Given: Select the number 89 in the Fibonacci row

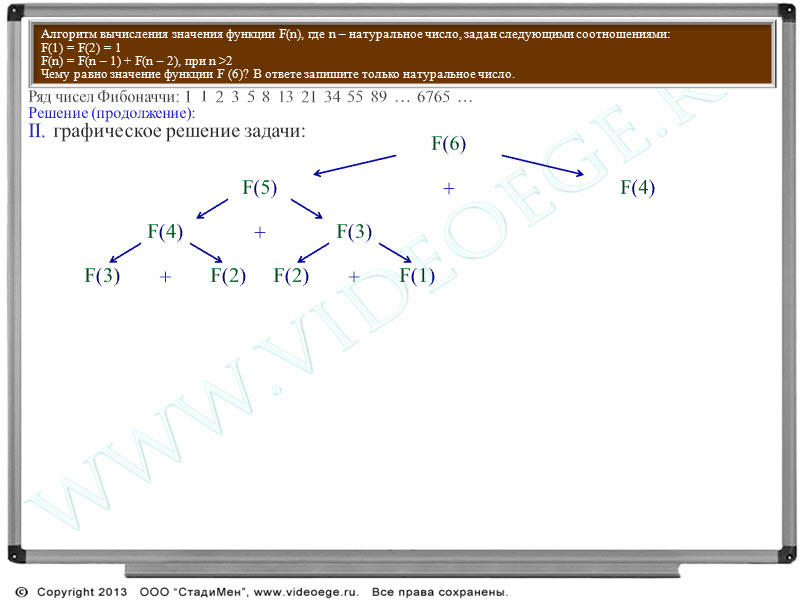Looking at the screenshot, I should coord(379,96).
